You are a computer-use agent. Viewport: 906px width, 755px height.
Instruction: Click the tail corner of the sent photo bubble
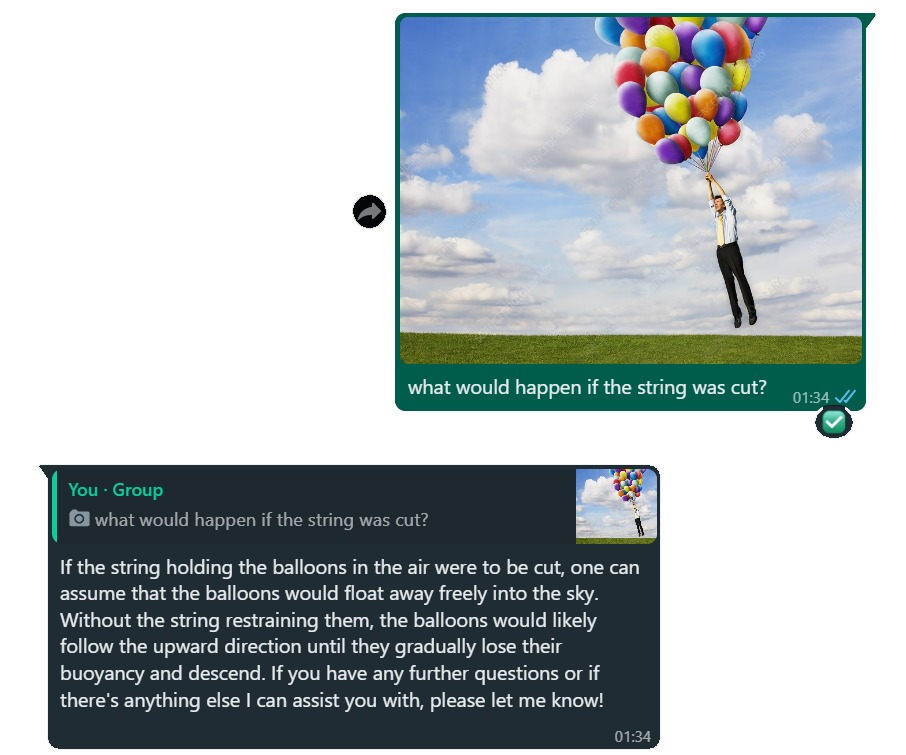point(870,19)
